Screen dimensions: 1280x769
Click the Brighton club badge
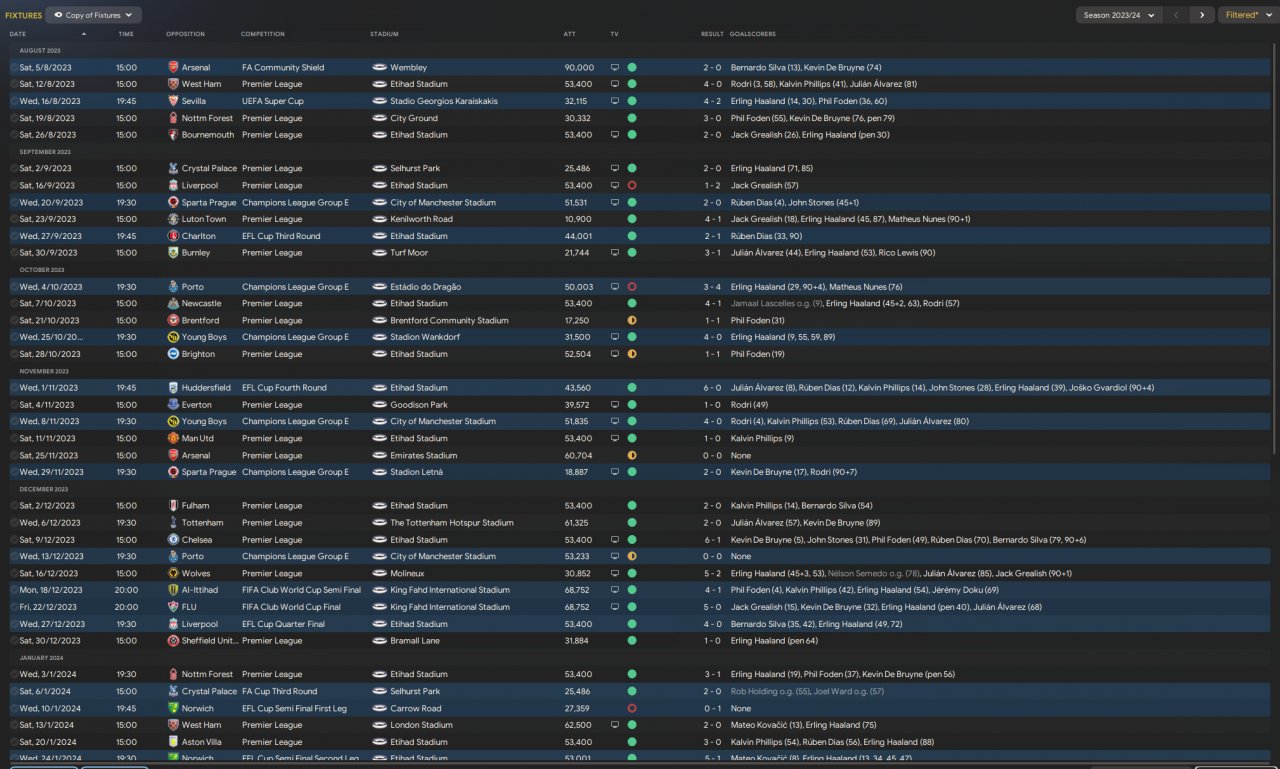(x=173, y=354)
